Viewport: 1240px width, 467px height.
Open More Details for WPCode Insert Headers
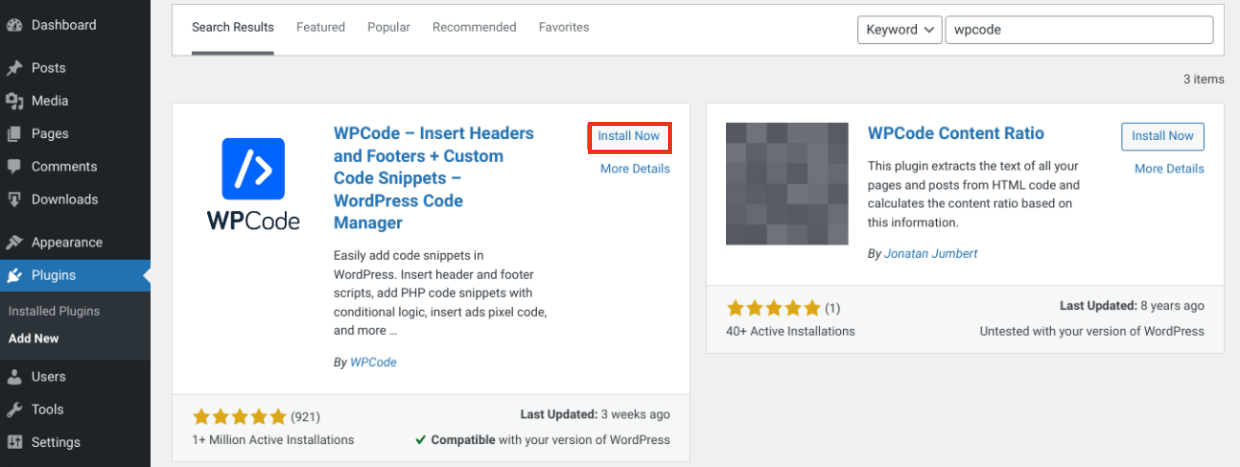635,169
